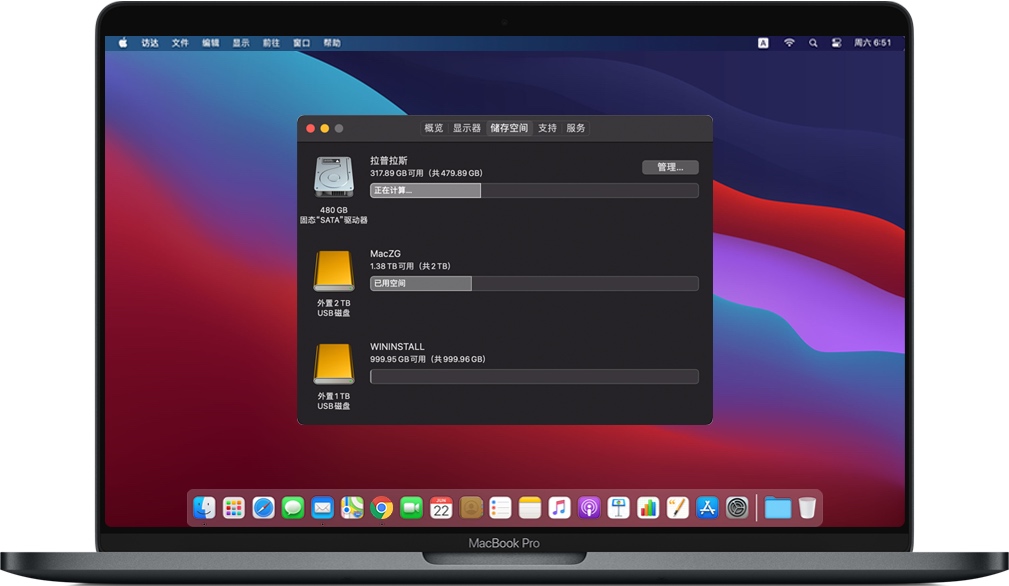
Task: Switch to the 概览 tab
Action: pyautogui.click(x=433, y=128)
